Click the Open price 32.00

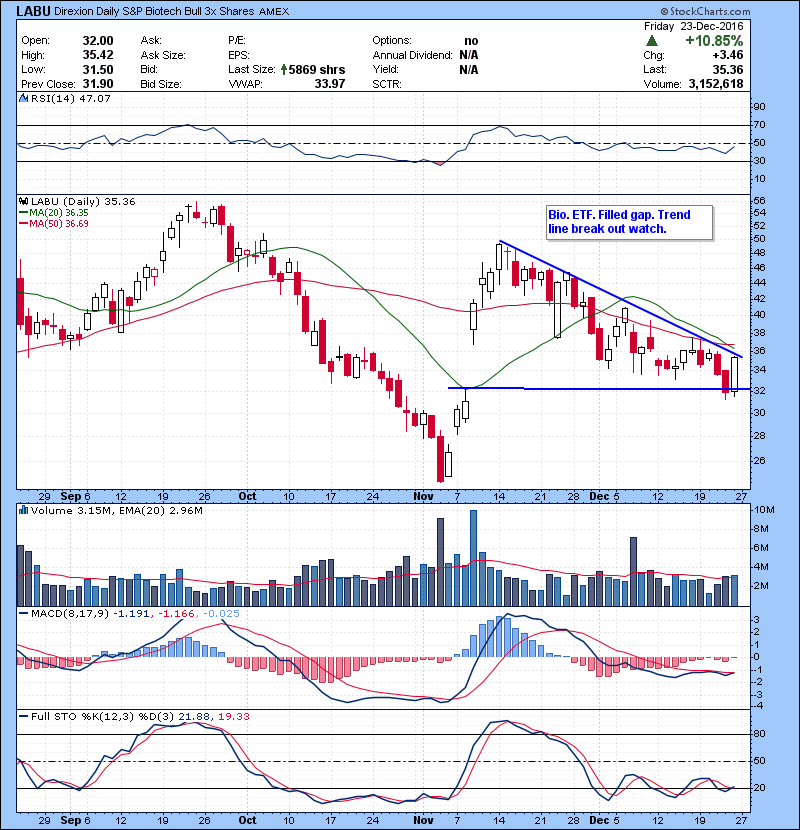(x=98, y=41)
